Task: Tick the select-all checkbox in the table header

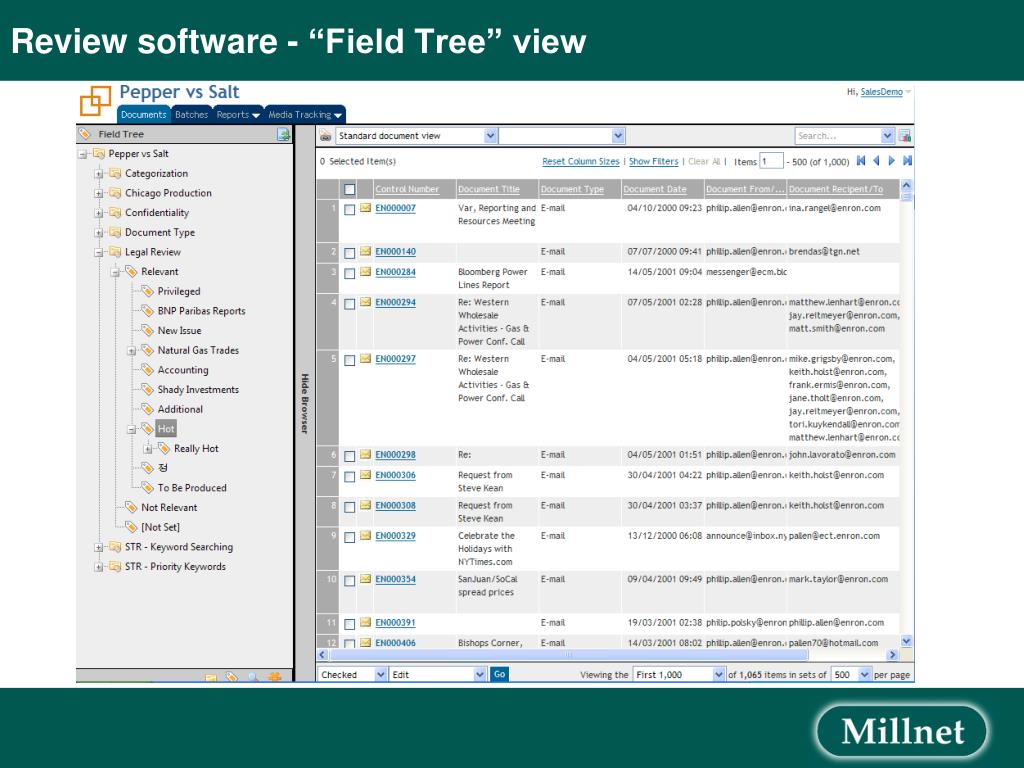Action: 349,189
